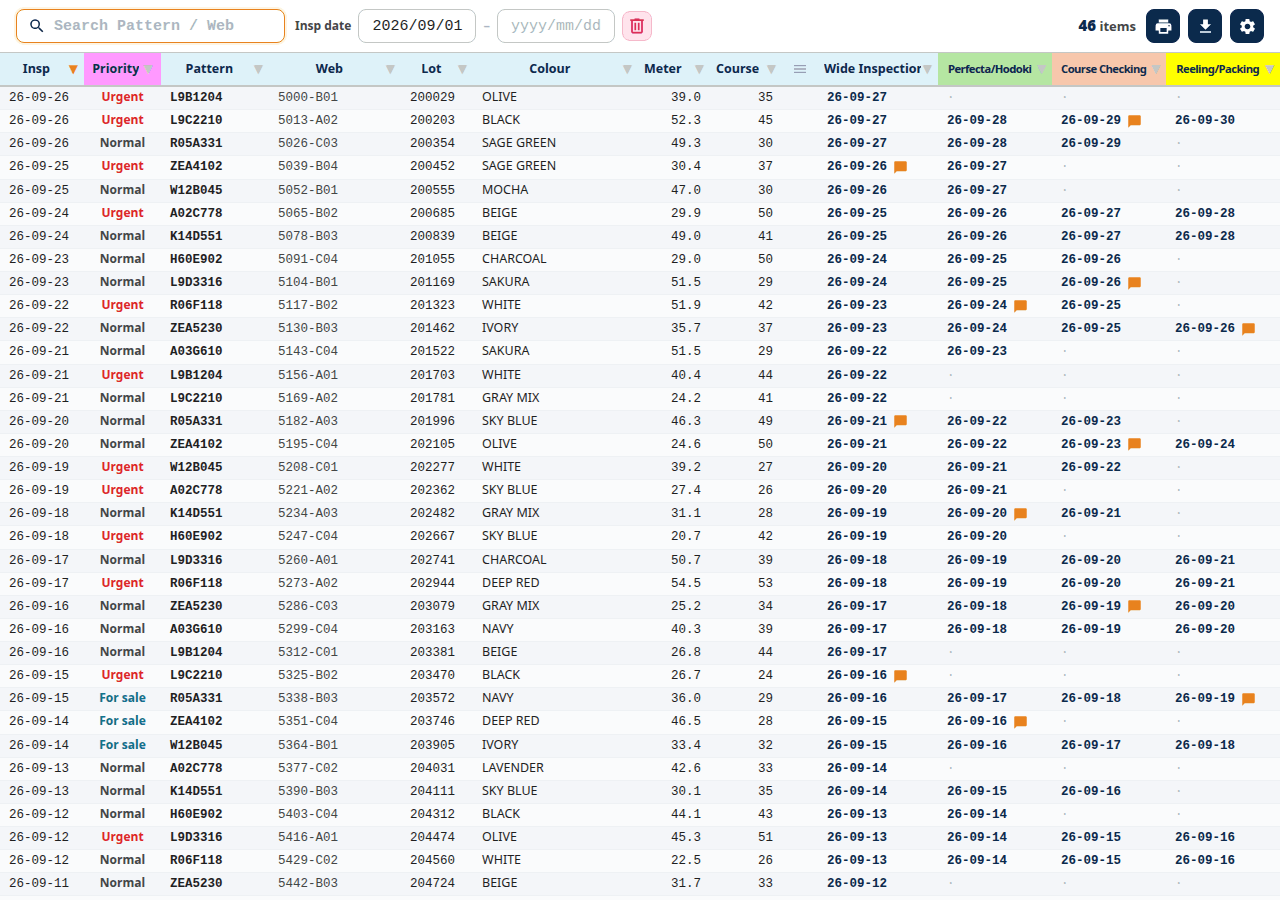Open the Pattern column filter arrow

coord(258,69)
